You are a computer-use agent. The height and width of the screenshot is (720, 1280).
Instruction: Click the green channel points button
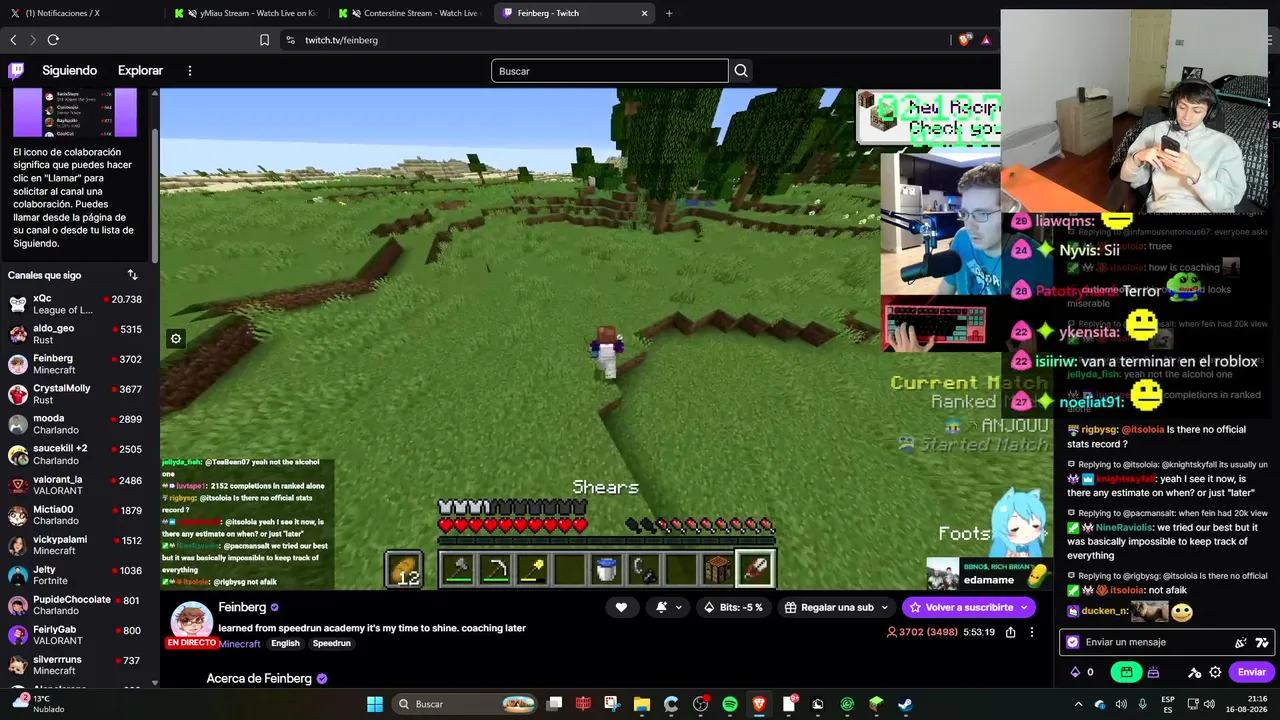[x=1127, y=672]
